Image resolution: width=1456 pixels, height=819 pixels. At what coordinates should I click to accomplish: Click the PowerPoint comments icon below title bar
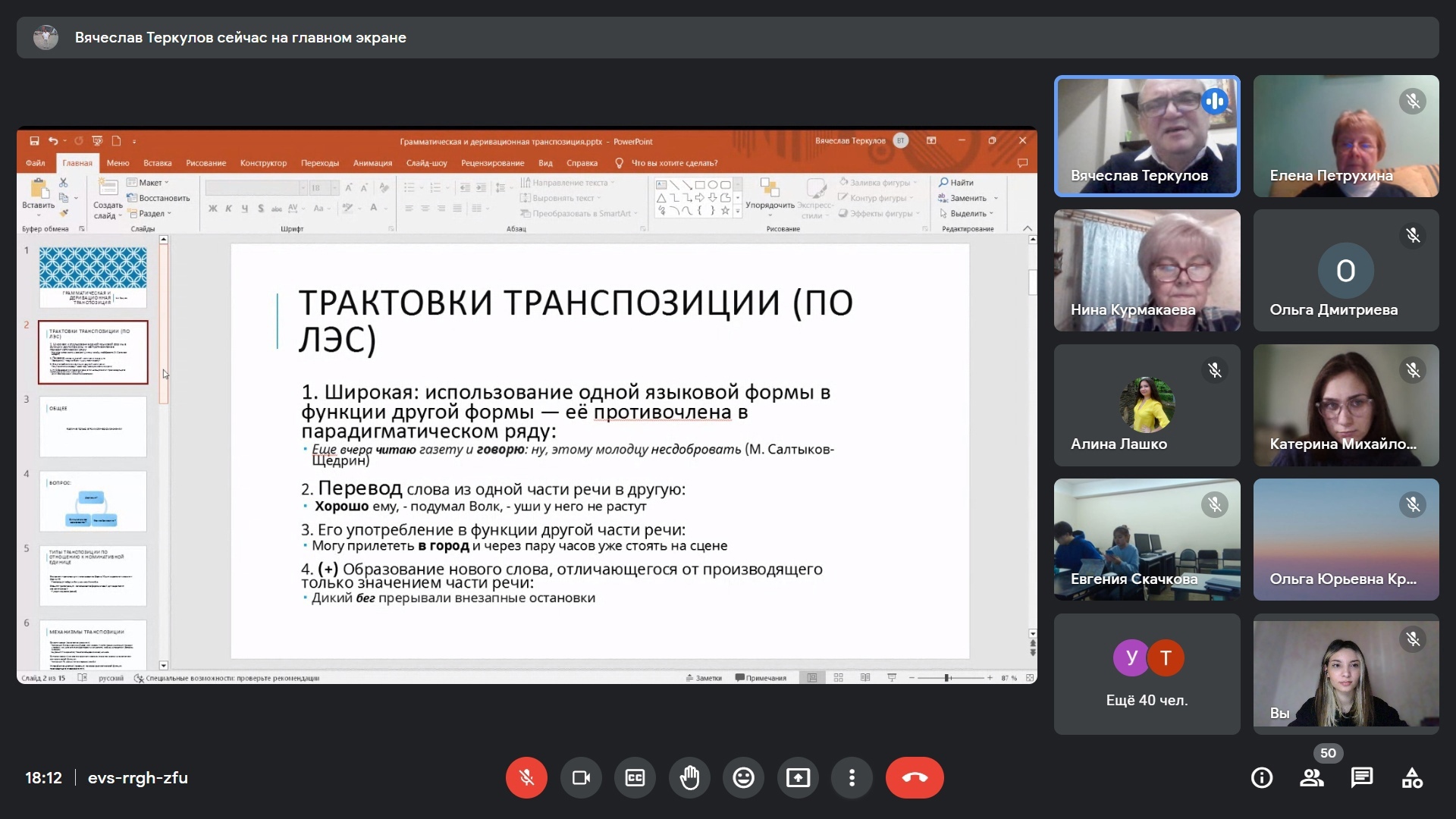pos(1022,163)
